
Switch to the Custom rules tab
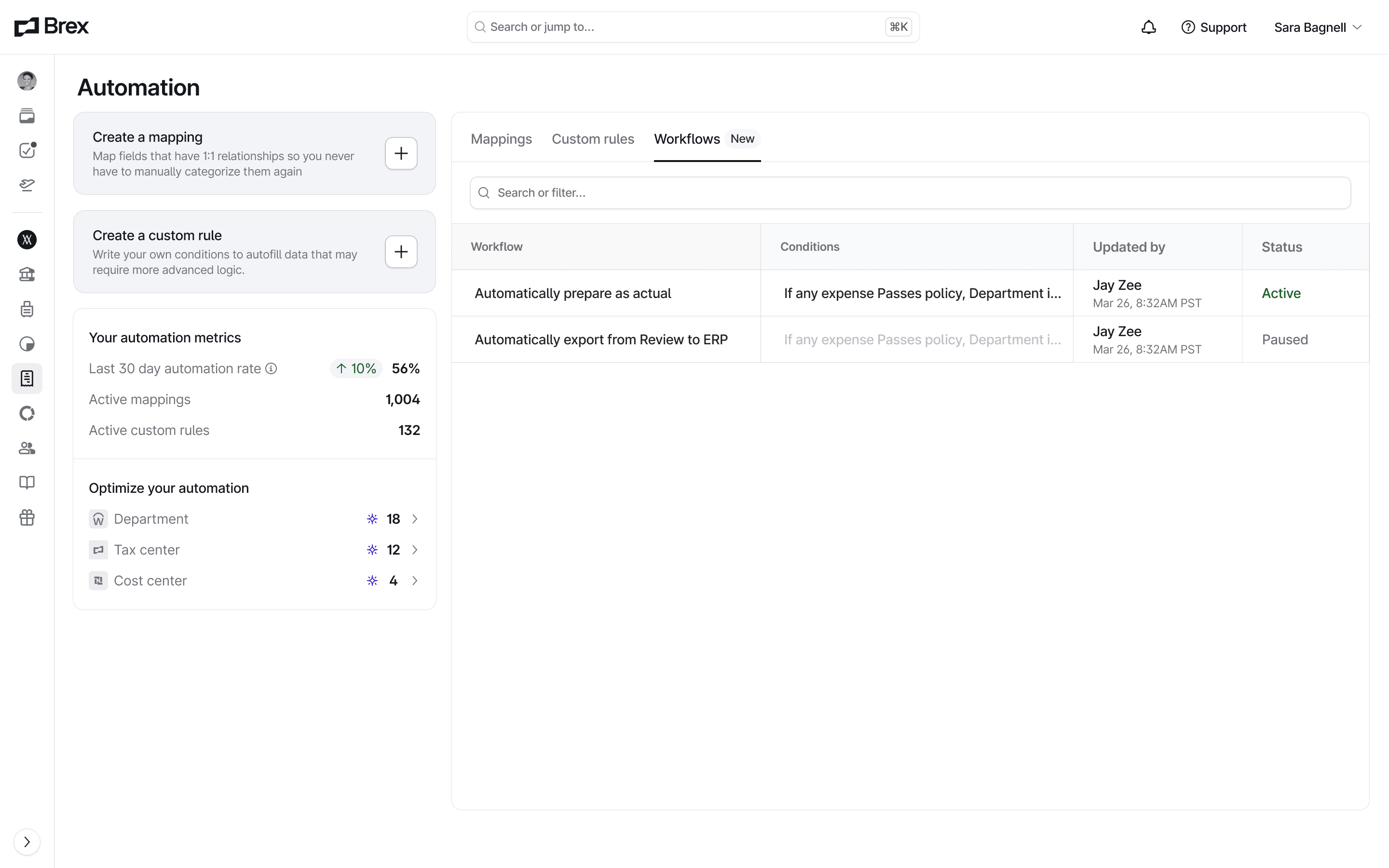tap(592, 139)
